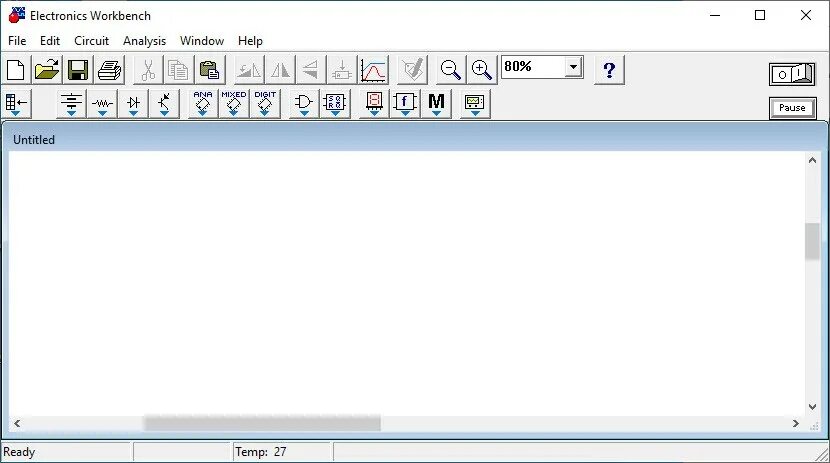The width and height of the screenshot is (830, 463).
Task: Click the Temp: 27 status field
Action: [282, 452]
